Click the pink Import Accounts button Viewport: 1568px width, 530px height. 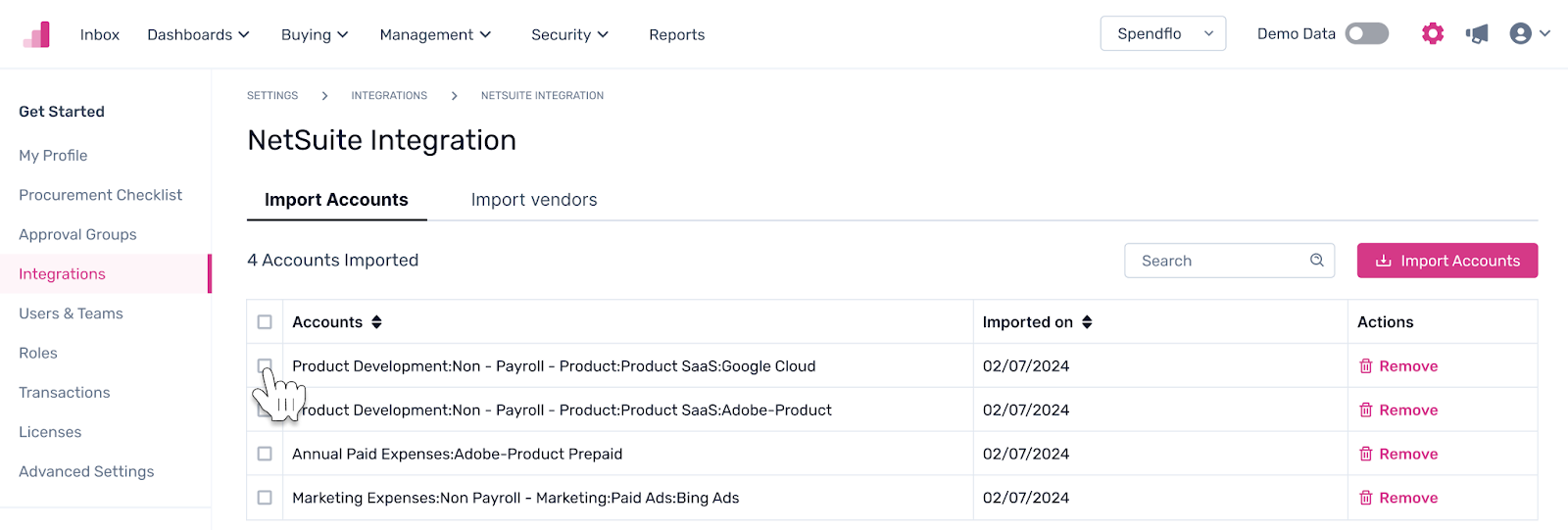click(1447, 261)
